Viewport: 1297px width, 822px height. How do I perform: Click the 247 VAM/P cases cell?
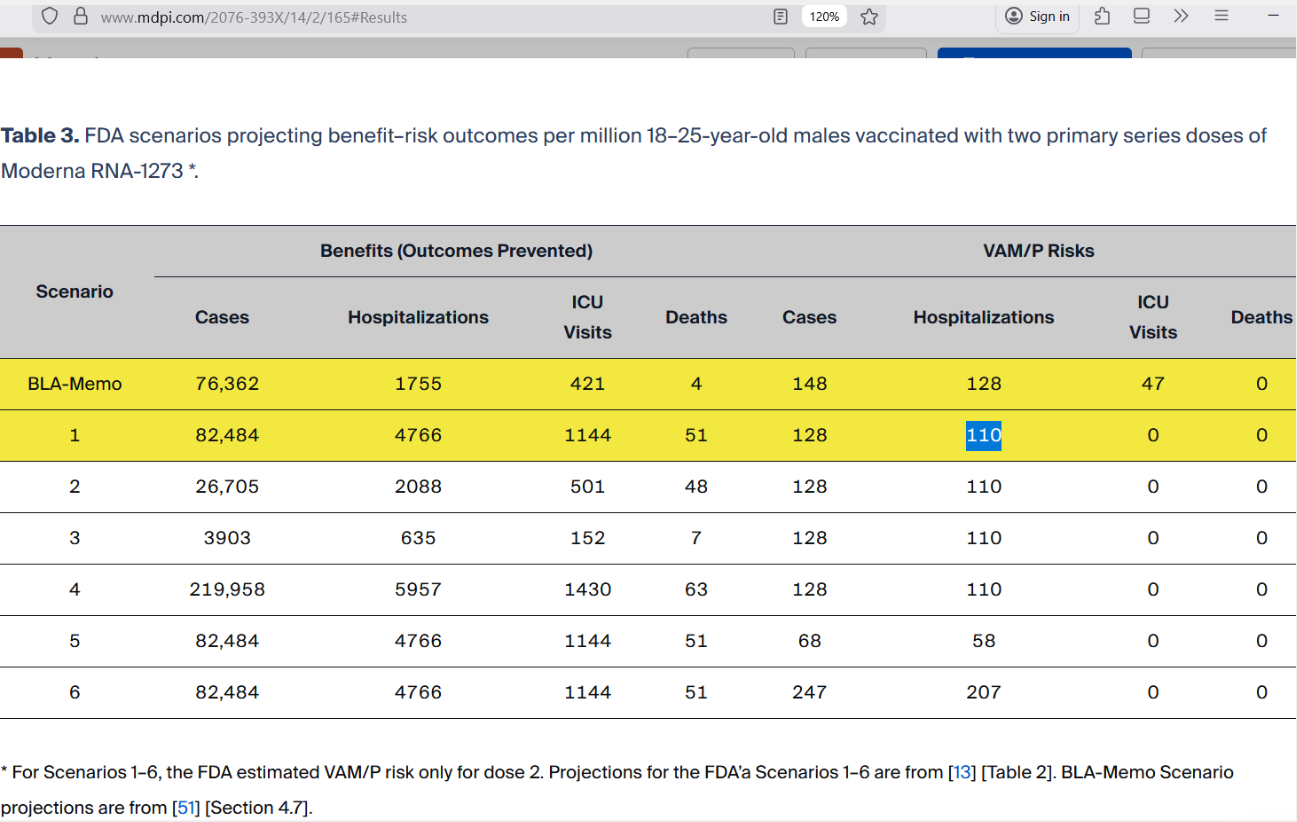(809, 692)
